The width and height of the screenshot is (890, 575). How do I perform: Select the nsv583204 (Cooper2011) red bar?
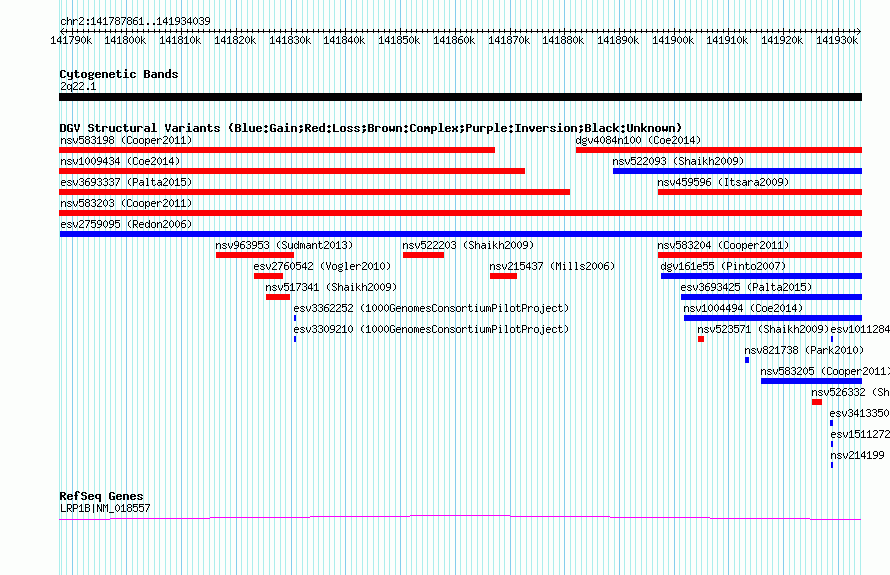760,255
